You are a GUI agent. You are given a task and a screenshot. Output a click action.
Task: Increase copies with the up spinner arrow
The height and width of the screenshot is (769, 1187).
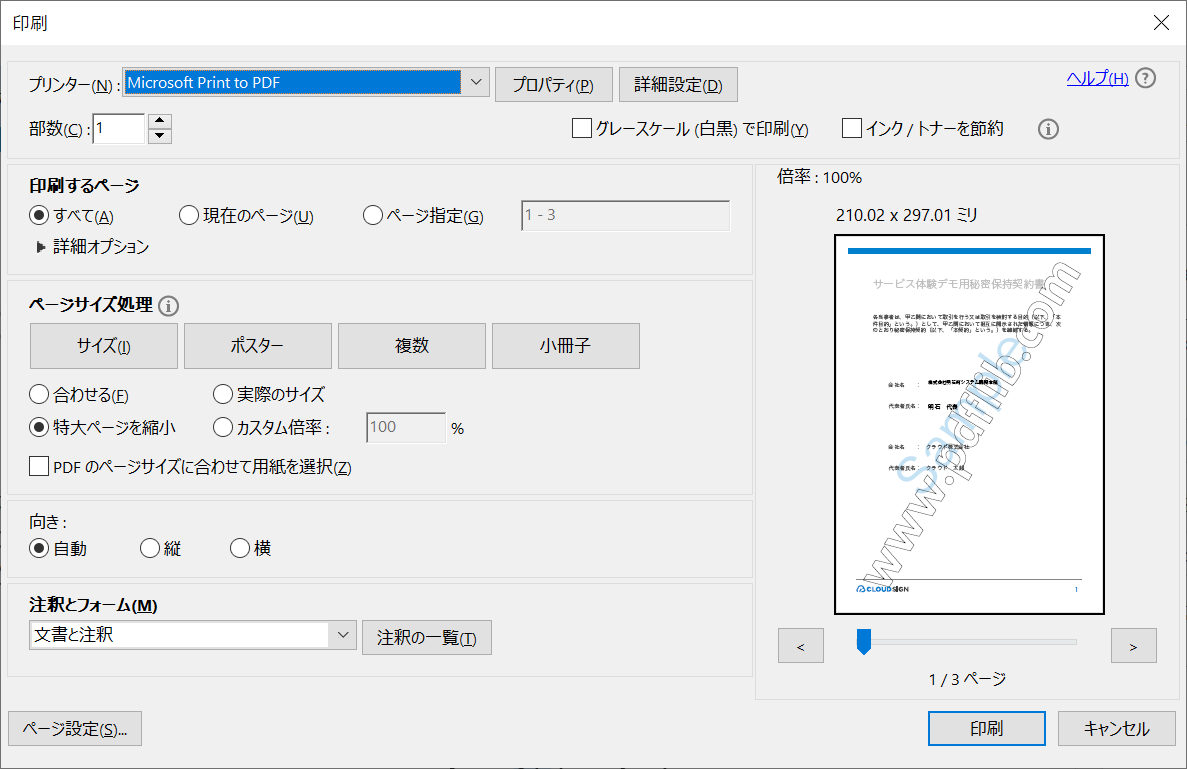pos(160,122)
